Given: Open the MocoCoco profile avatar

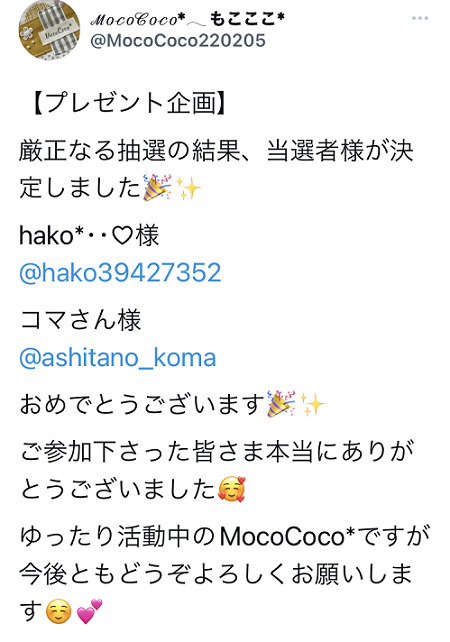Looking at the screenshot, I should click(x=50, y=30).
